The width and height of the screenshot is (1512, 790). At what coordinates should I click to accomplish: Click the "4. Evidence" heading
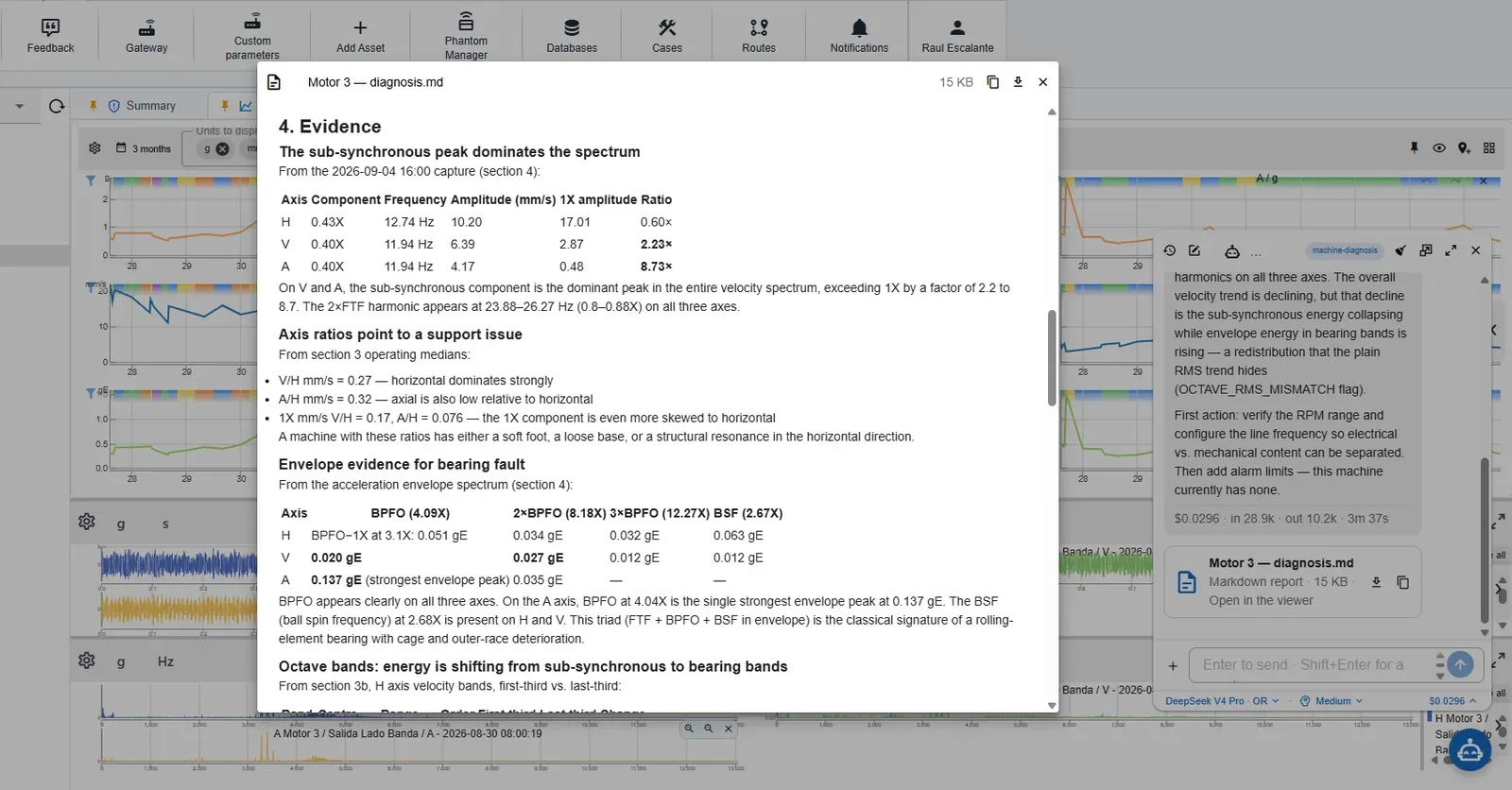[330, 127]
